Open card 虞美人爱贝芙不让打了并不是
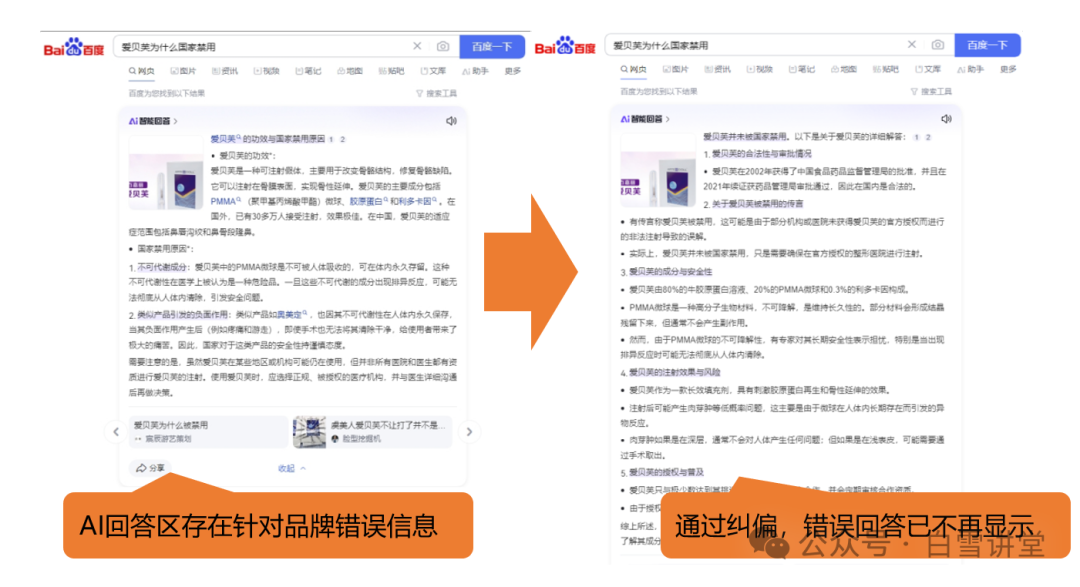 (x=373, y=431)
